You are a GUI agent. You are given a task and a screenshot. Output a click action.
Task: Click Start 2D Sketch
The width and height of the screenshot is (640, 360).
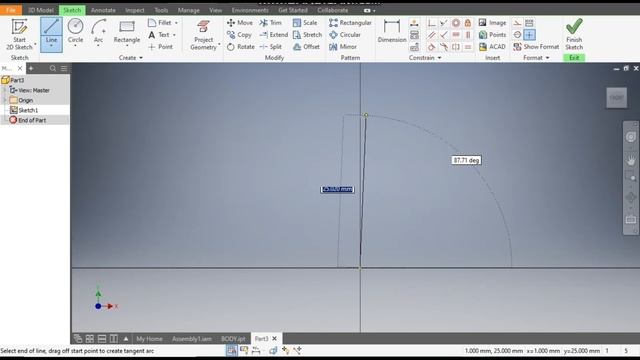19,34
